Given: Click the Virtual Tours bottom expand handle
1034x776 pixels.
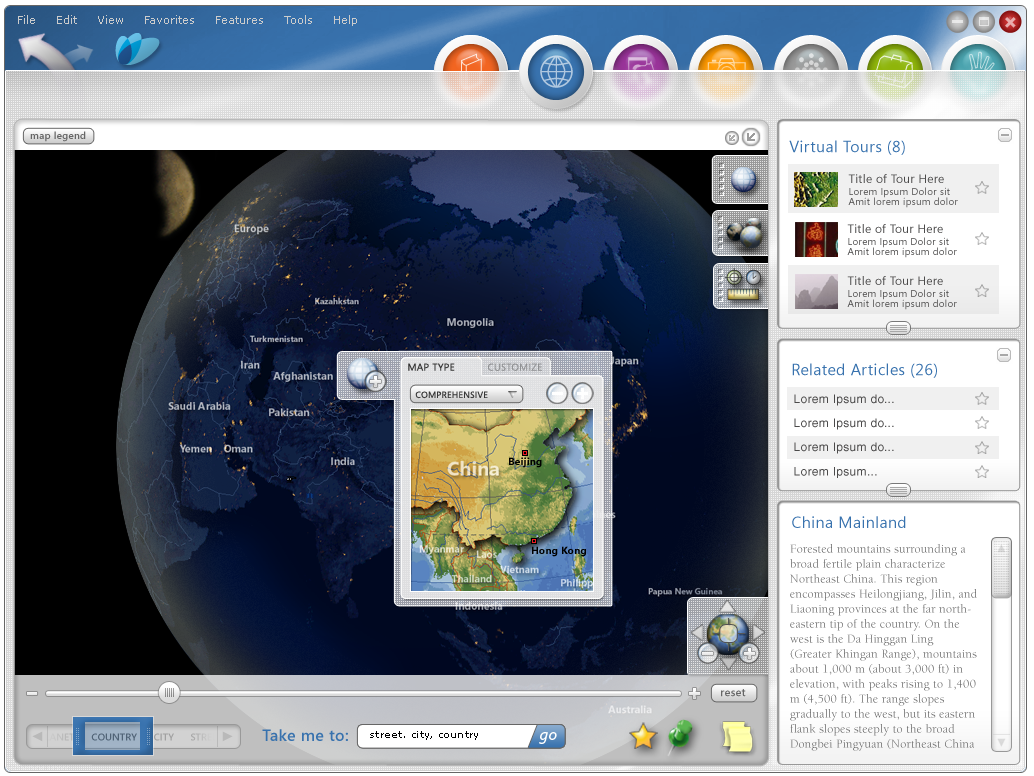Looking at the screenshot, I should pos(898,328).
